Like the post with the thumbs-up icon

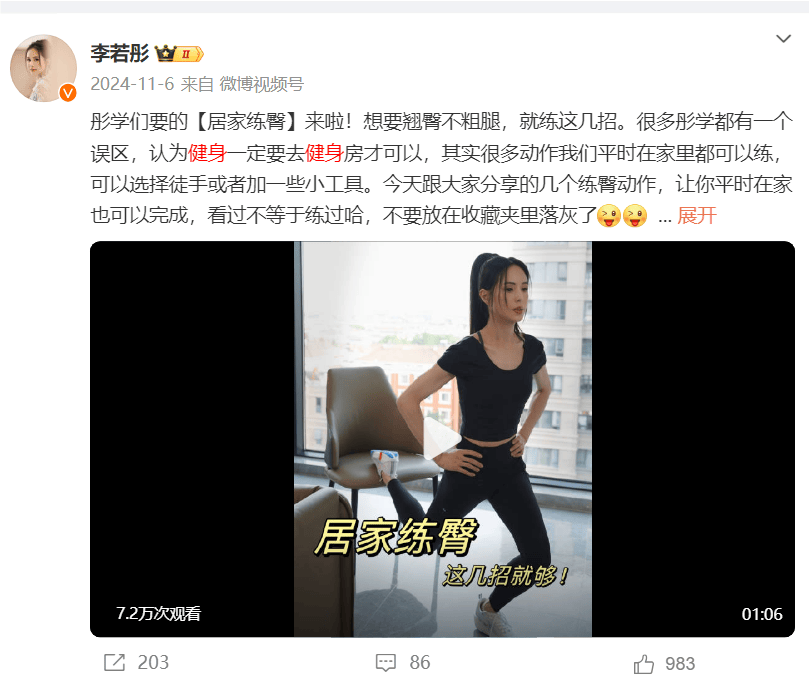pos(643,664)
